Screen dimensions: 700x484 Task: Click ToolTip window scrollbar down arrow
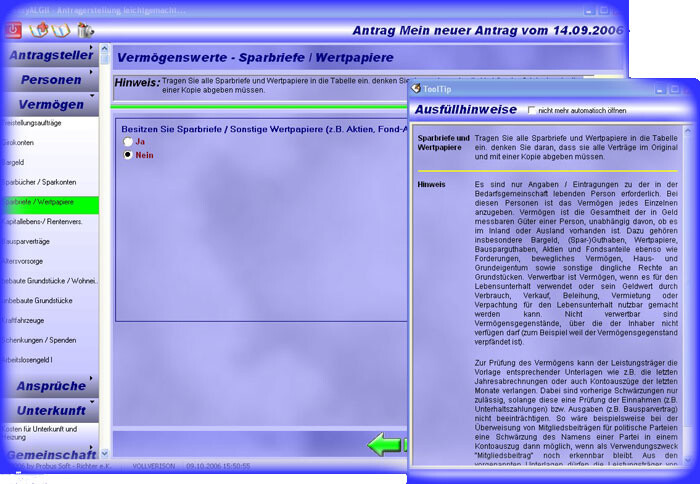tap(688, 459)
